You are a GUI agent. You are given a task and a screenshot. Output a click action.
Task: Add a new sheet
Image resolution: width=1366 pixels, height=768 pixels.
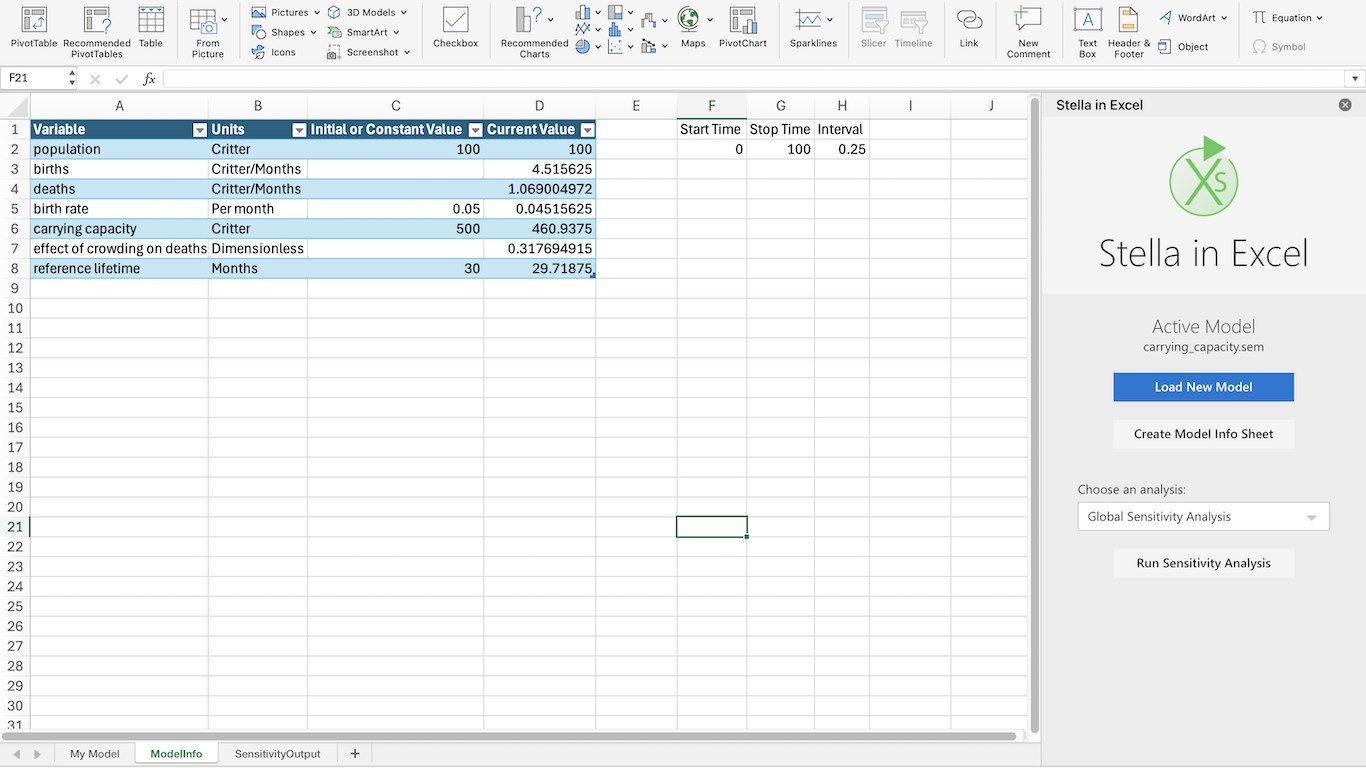355,754
